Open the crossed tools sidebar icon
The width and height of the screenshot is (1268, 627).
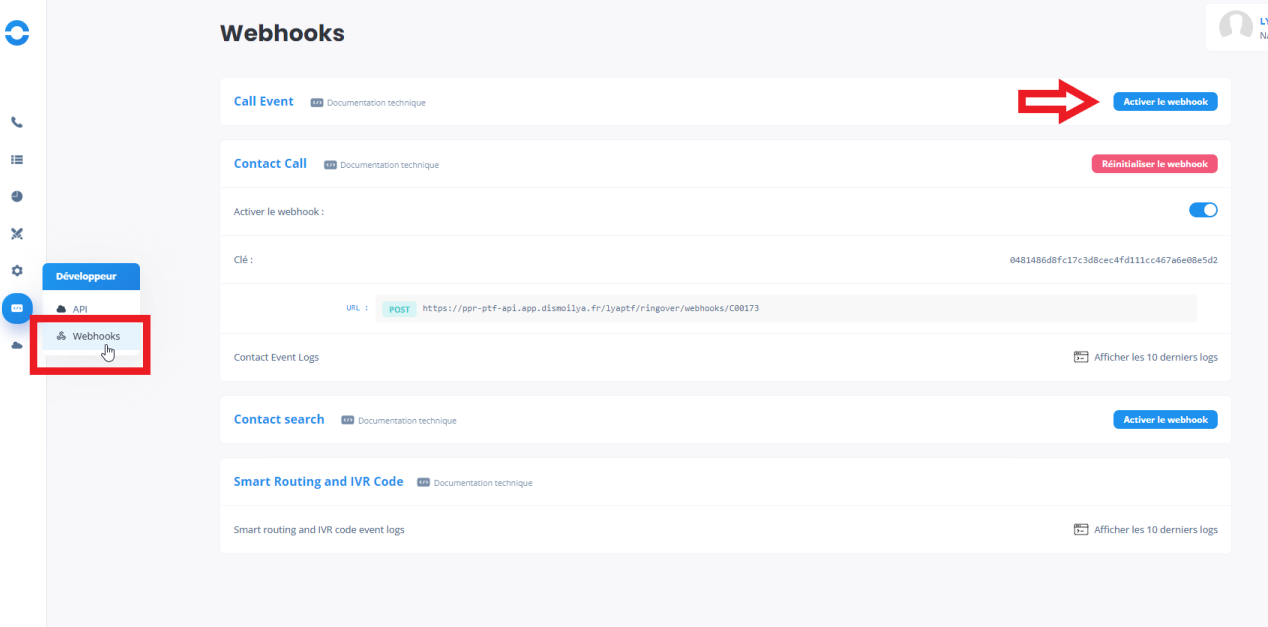point(17,234)
